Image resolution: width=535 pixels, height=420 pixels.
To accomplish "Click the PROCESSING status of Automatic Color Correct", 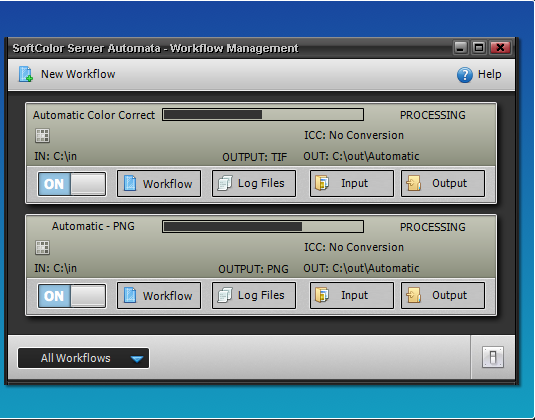I will coord(433,115).
